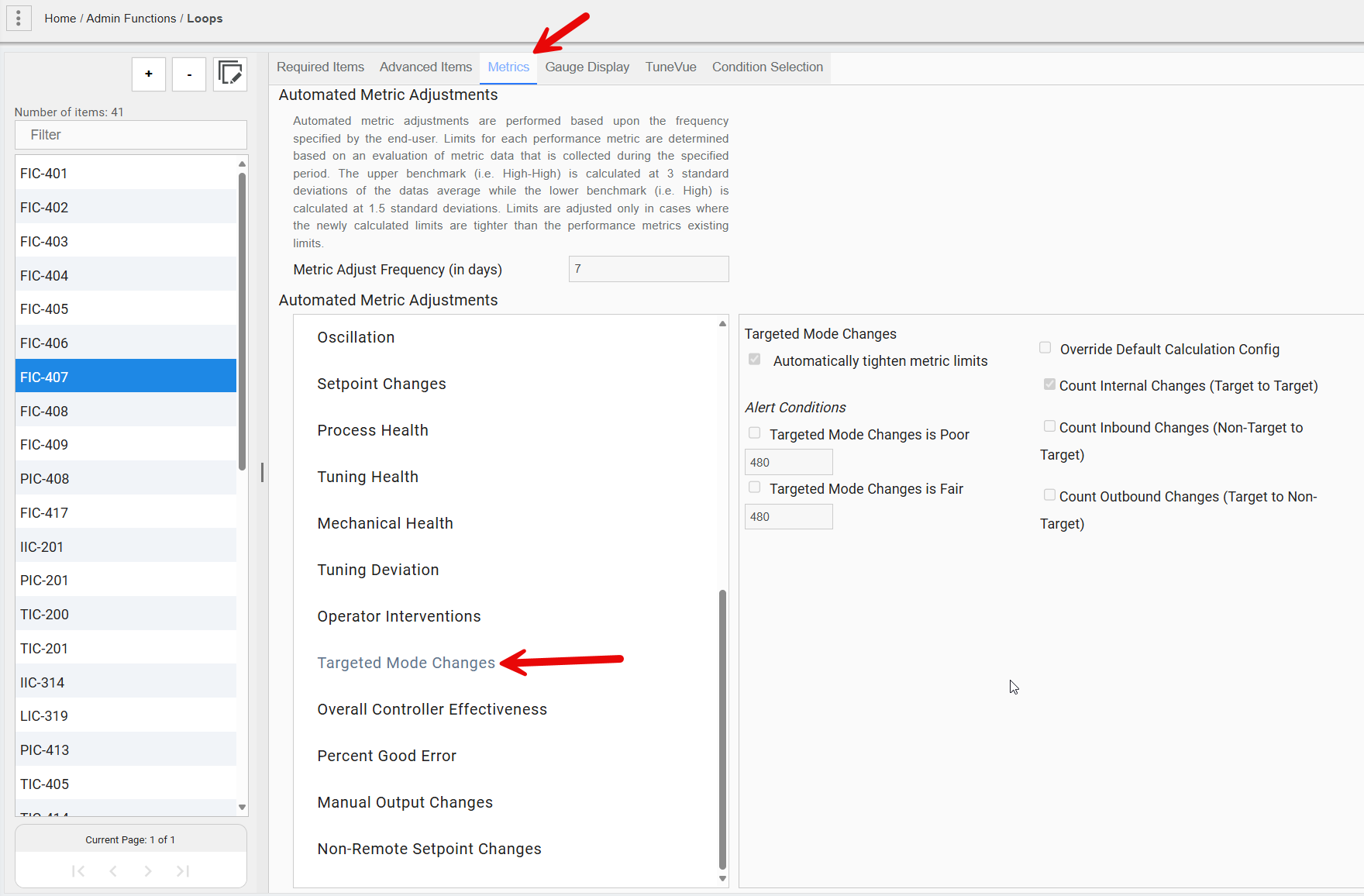Image resolution: width=1364 pixels, height=896 pixels.
Task: Go to the previous page of loops
Action: tap(113, 871)
